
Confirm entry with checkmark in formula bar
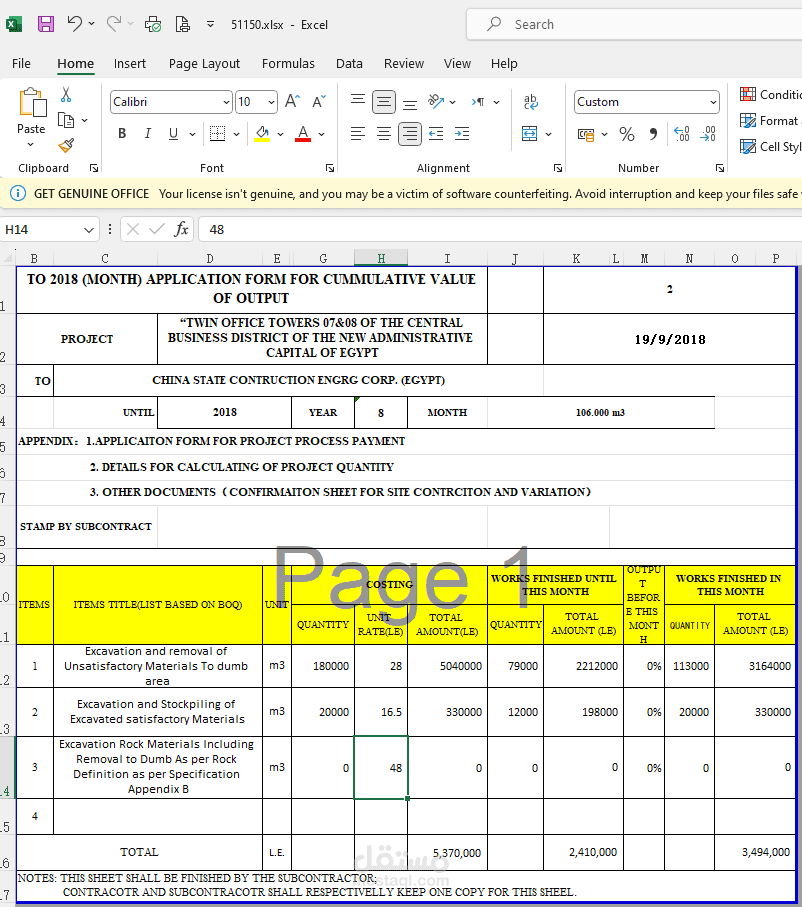[157, 230]
